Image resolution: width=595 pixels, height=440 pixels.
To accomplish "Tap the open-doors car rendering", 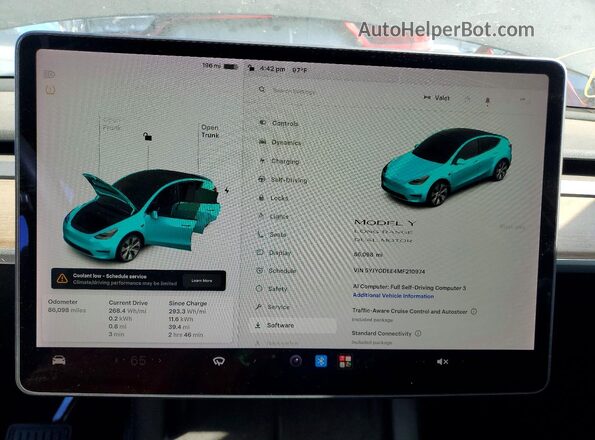I will tap(141, 215).
